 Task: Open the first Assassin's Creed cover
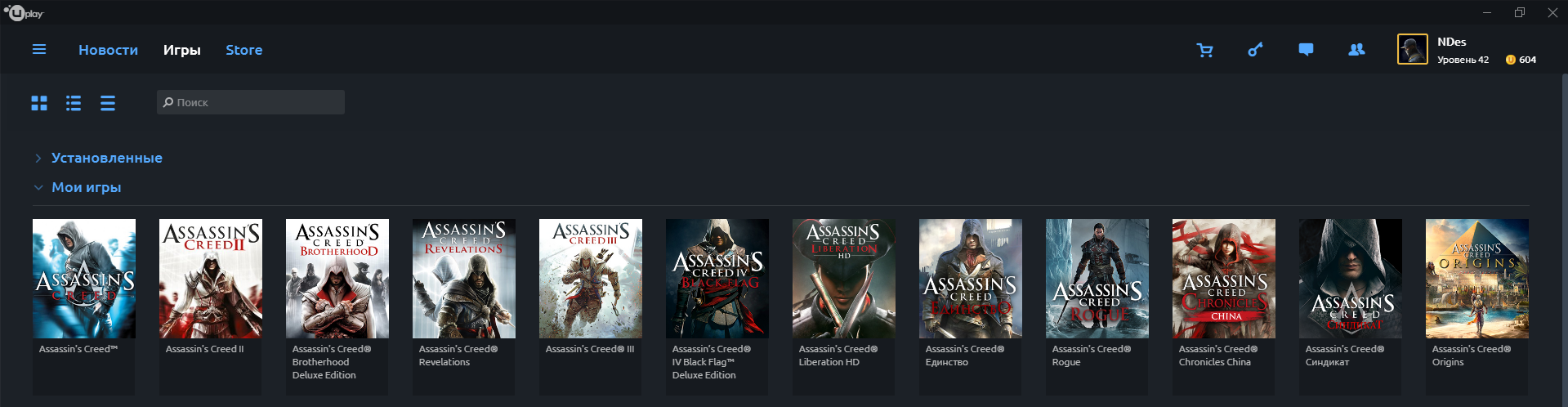(x=84, y=279)
